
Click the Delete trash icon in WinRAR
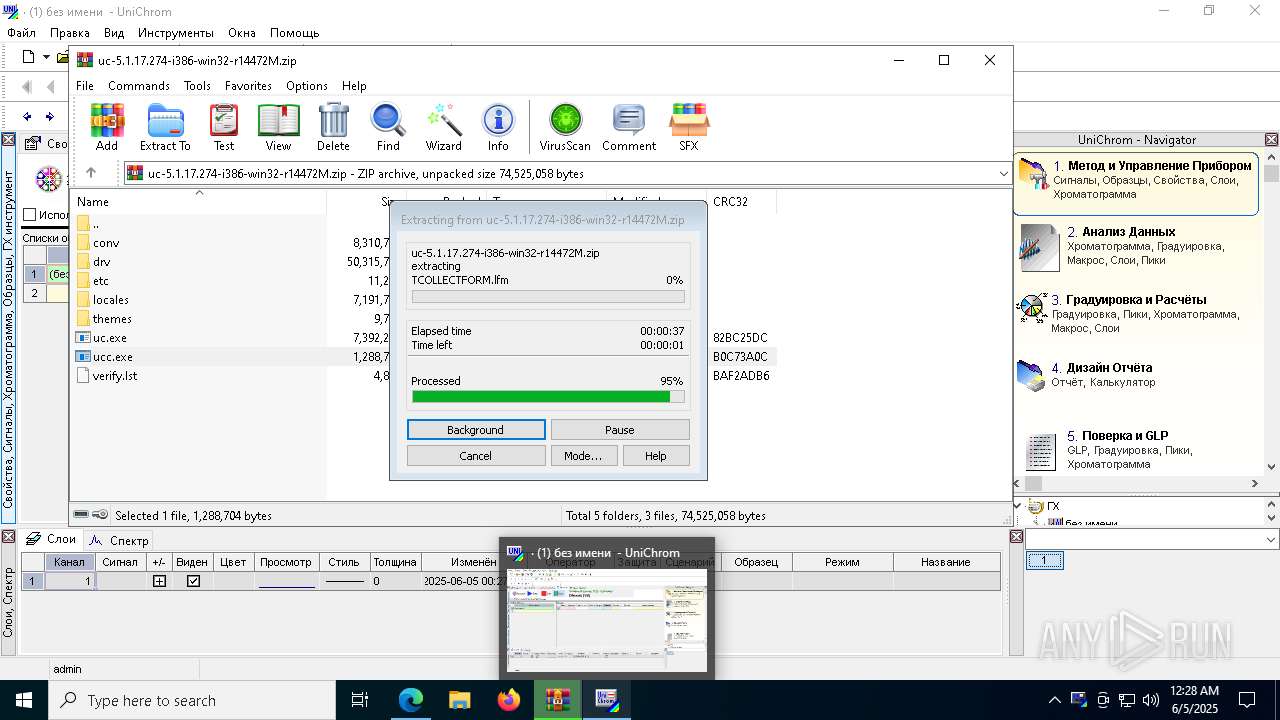pos(333,127)
